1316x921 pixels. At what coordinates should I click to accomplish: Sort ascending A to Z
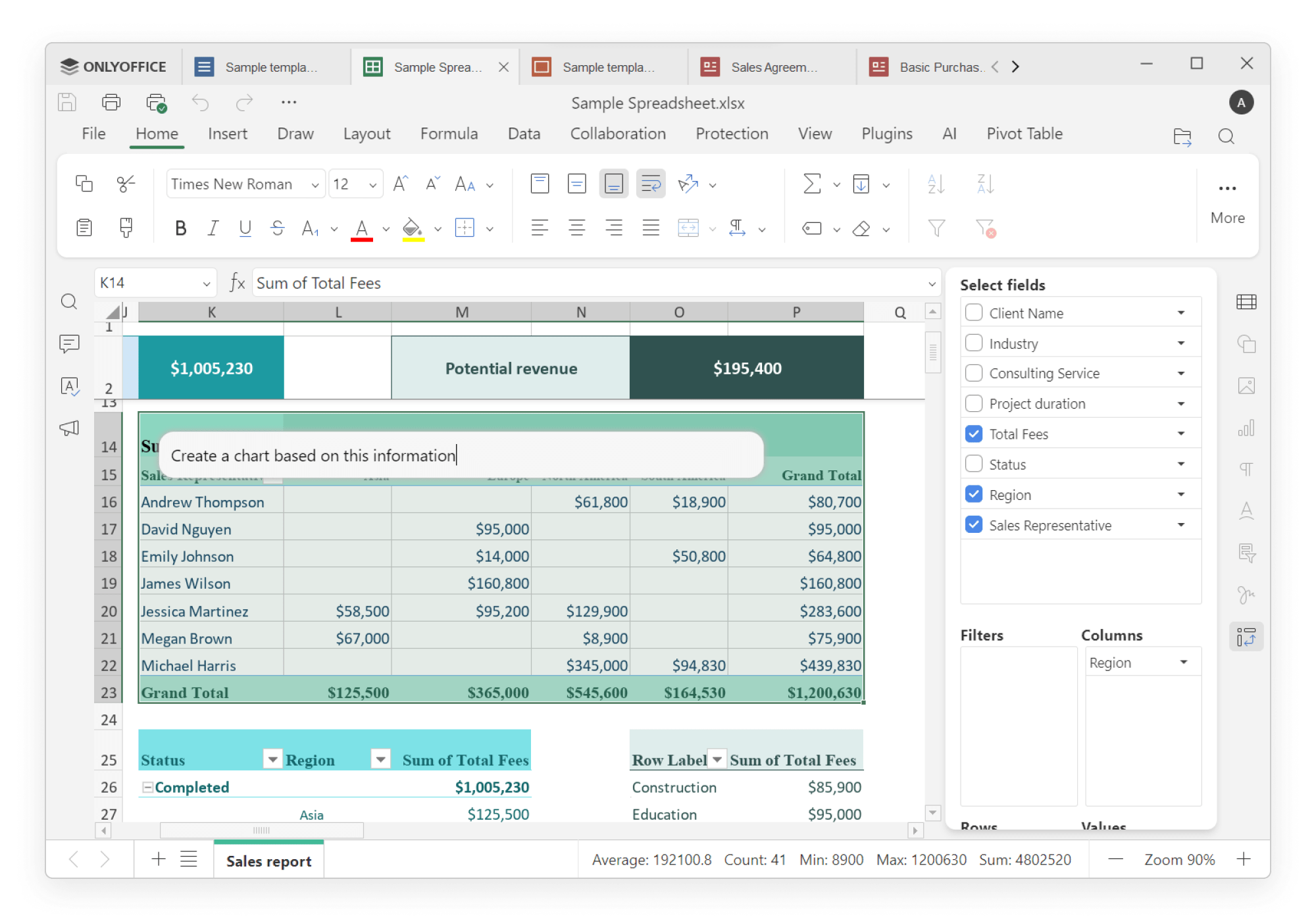[x=936, y=184]
